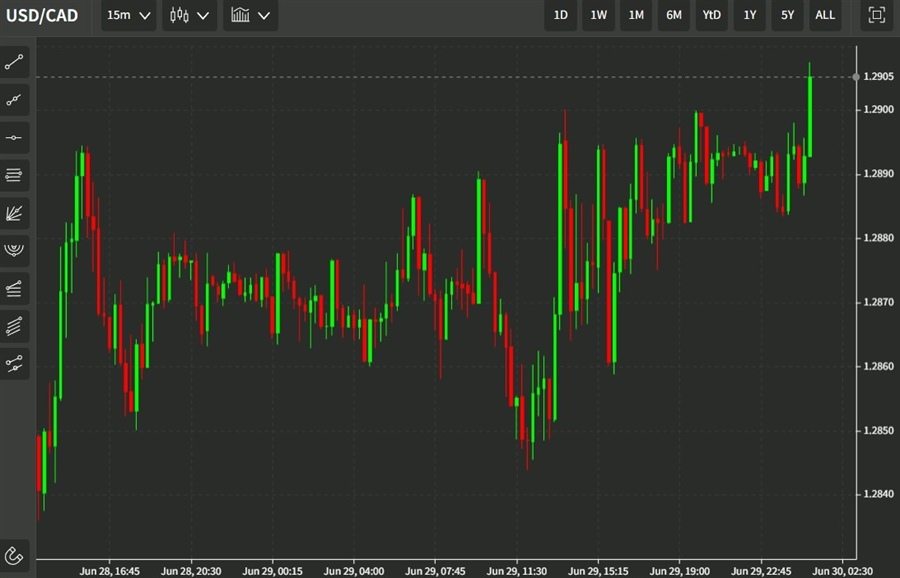This screenshot has width=900, height=578.
Task: Switch to the 1D time range
Action: coord(561,15)
